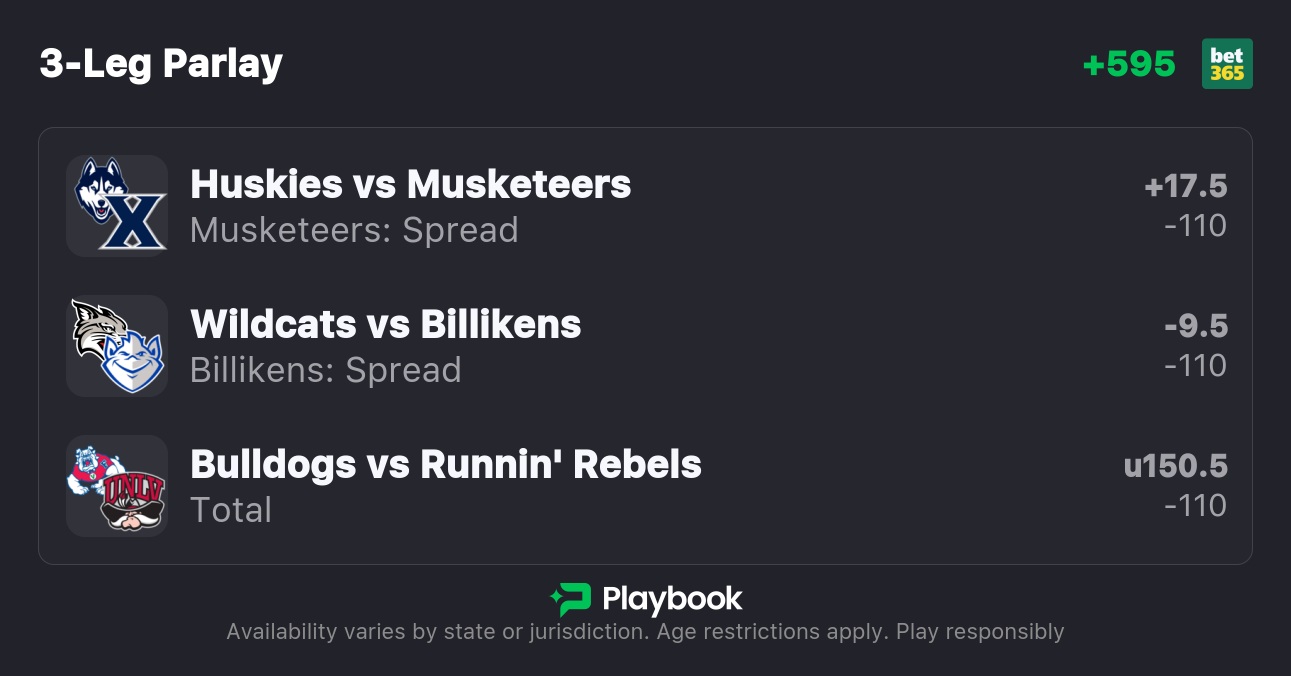Click the -110 odds for Musketeers leg
This screenshot has height=676, width=1291.
[x=1195, y=226]
